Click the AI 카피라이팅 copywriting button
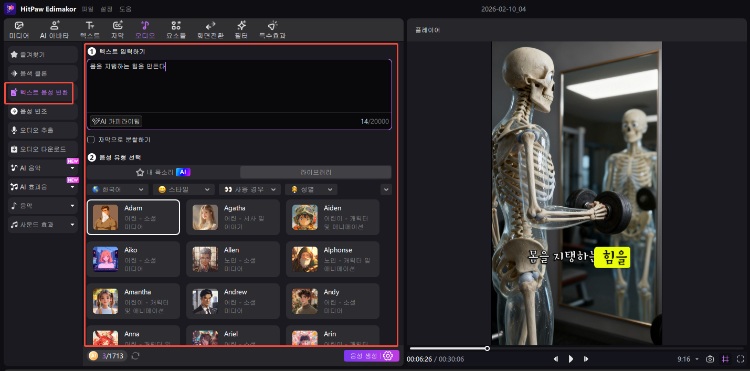The height and width of the screenshot is (371, 750). pyautogui.click(x=116, y=121)
